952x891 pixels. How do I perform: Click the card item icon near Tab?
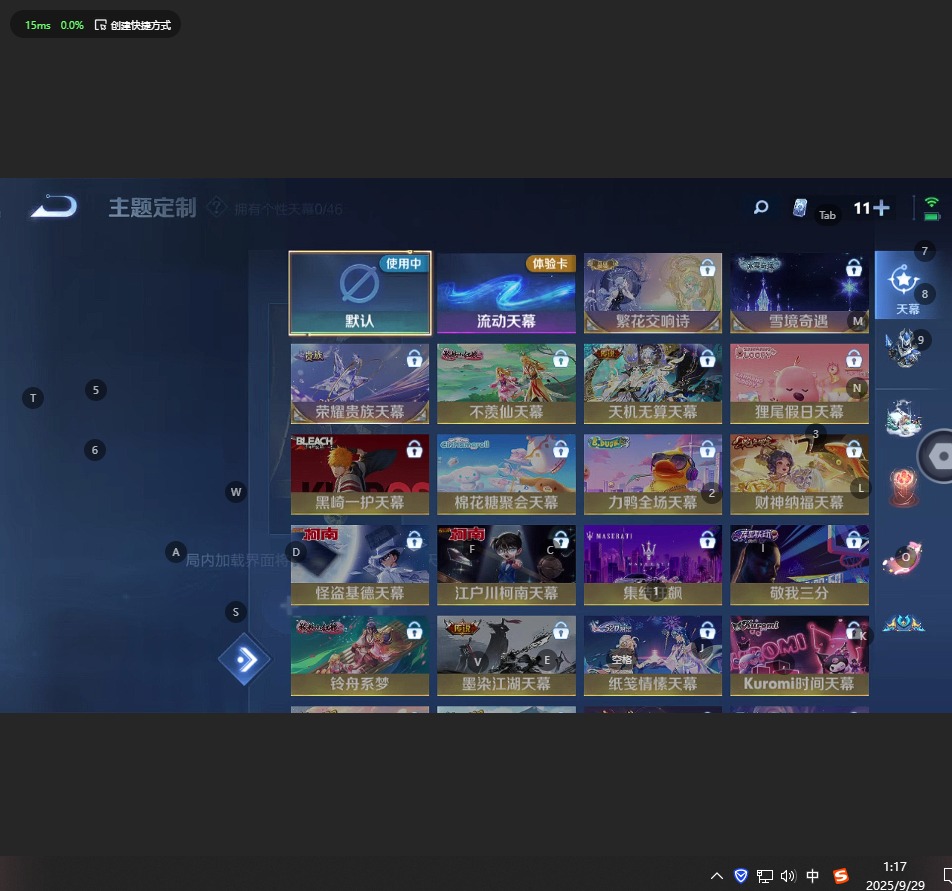pyautogui.click(x=800, y=208)
